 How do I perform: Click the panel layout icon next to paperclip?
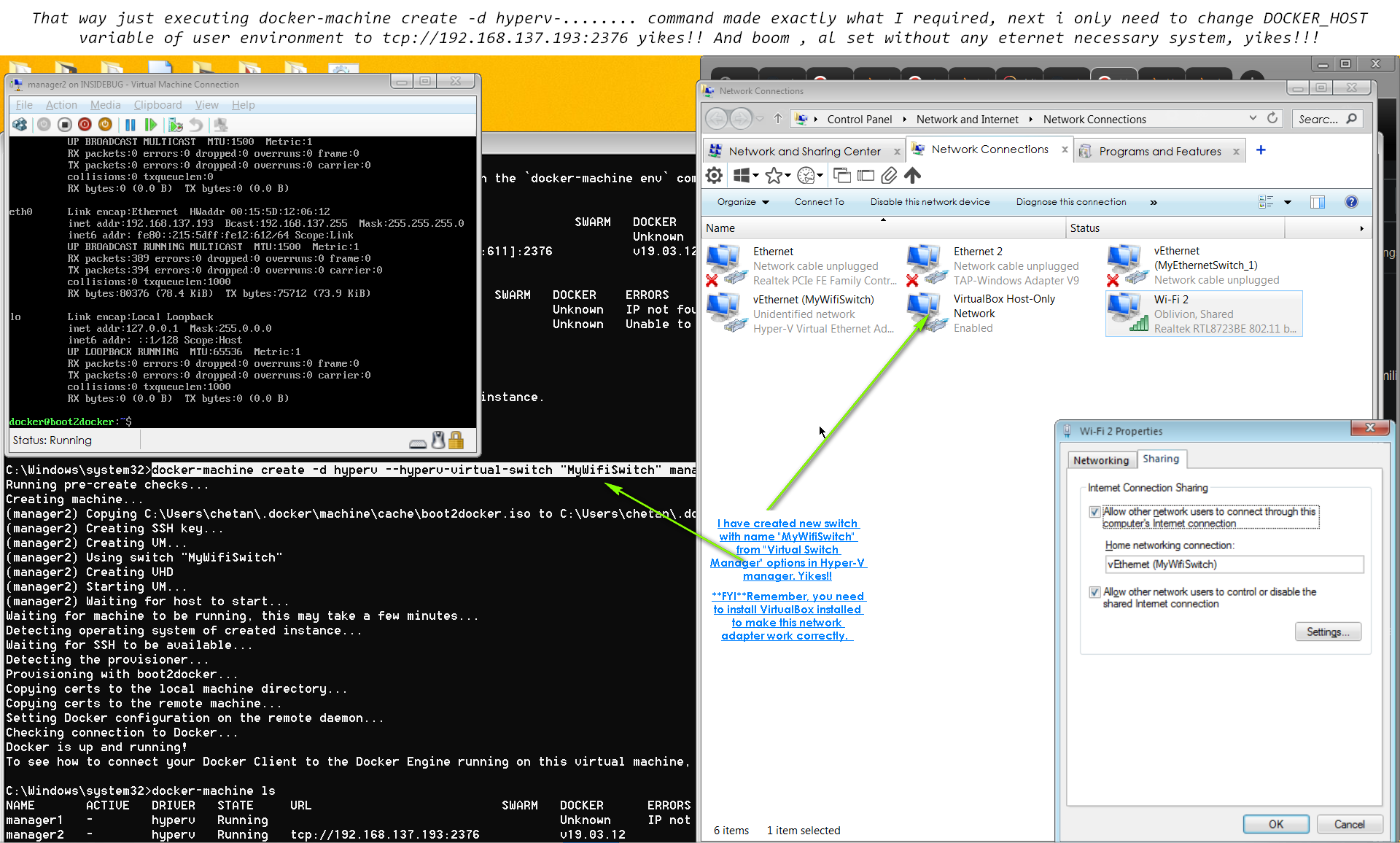click(x=866, y=175)
